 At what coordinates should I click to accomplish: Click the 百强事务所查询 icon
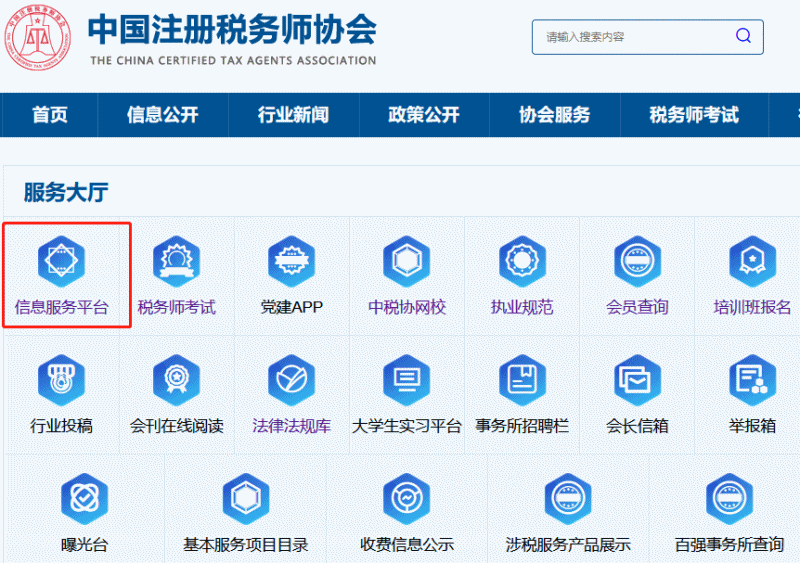point(729,499)
